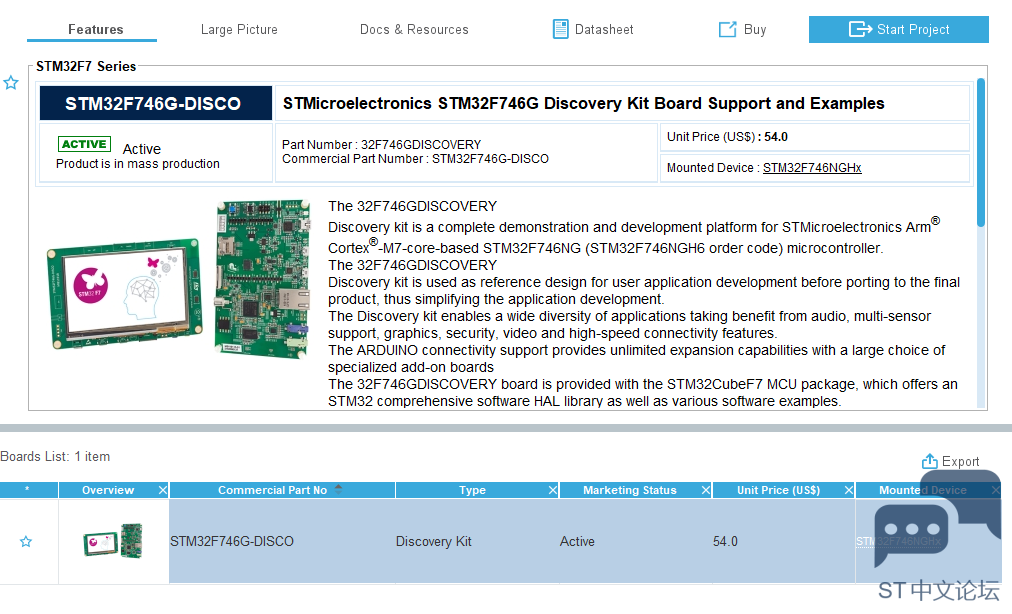Open the STM32F746NGHx mounted device link in details

[812, 168]
